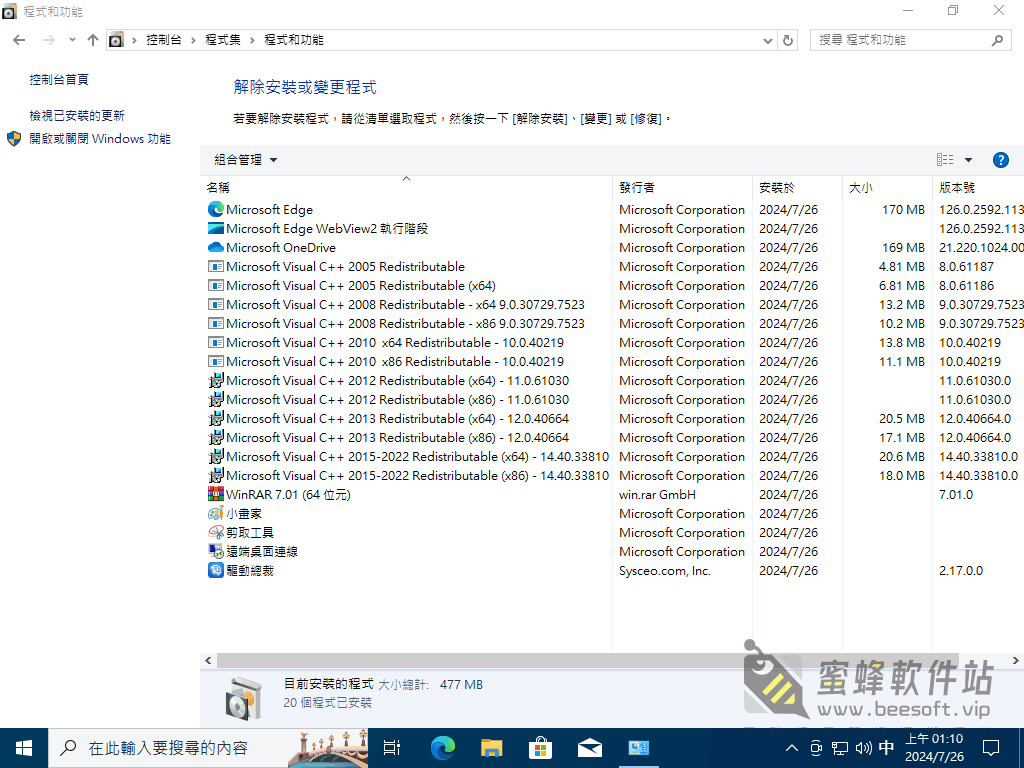
Task: Navigate to 控制台 in breadcrumb
Action: point(163,40)
